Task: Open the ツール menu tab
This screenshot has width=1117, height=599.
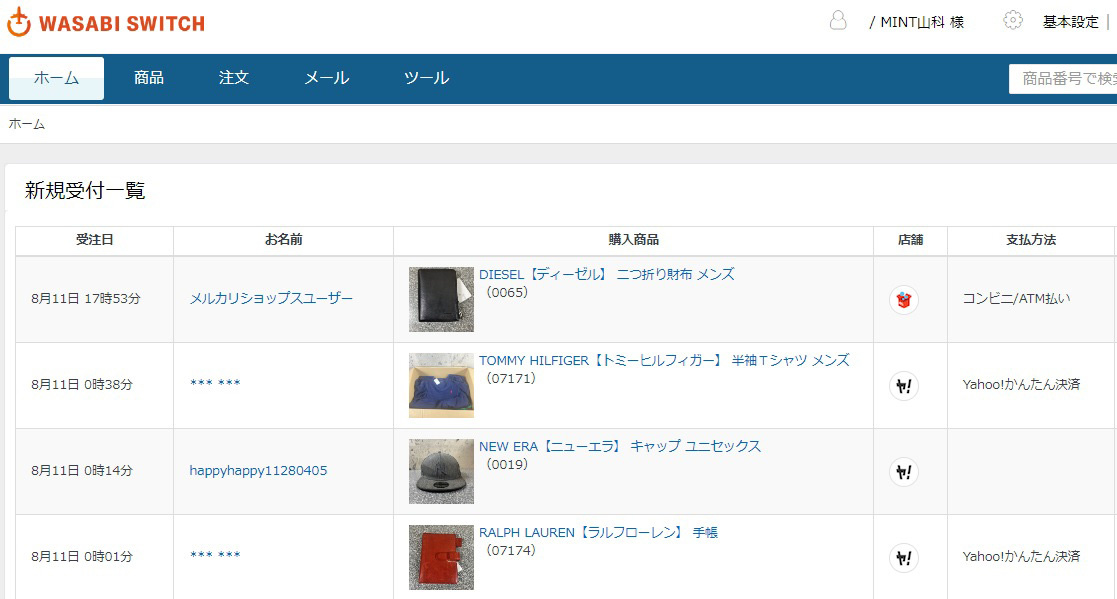Action: click(x=427, y=78)
